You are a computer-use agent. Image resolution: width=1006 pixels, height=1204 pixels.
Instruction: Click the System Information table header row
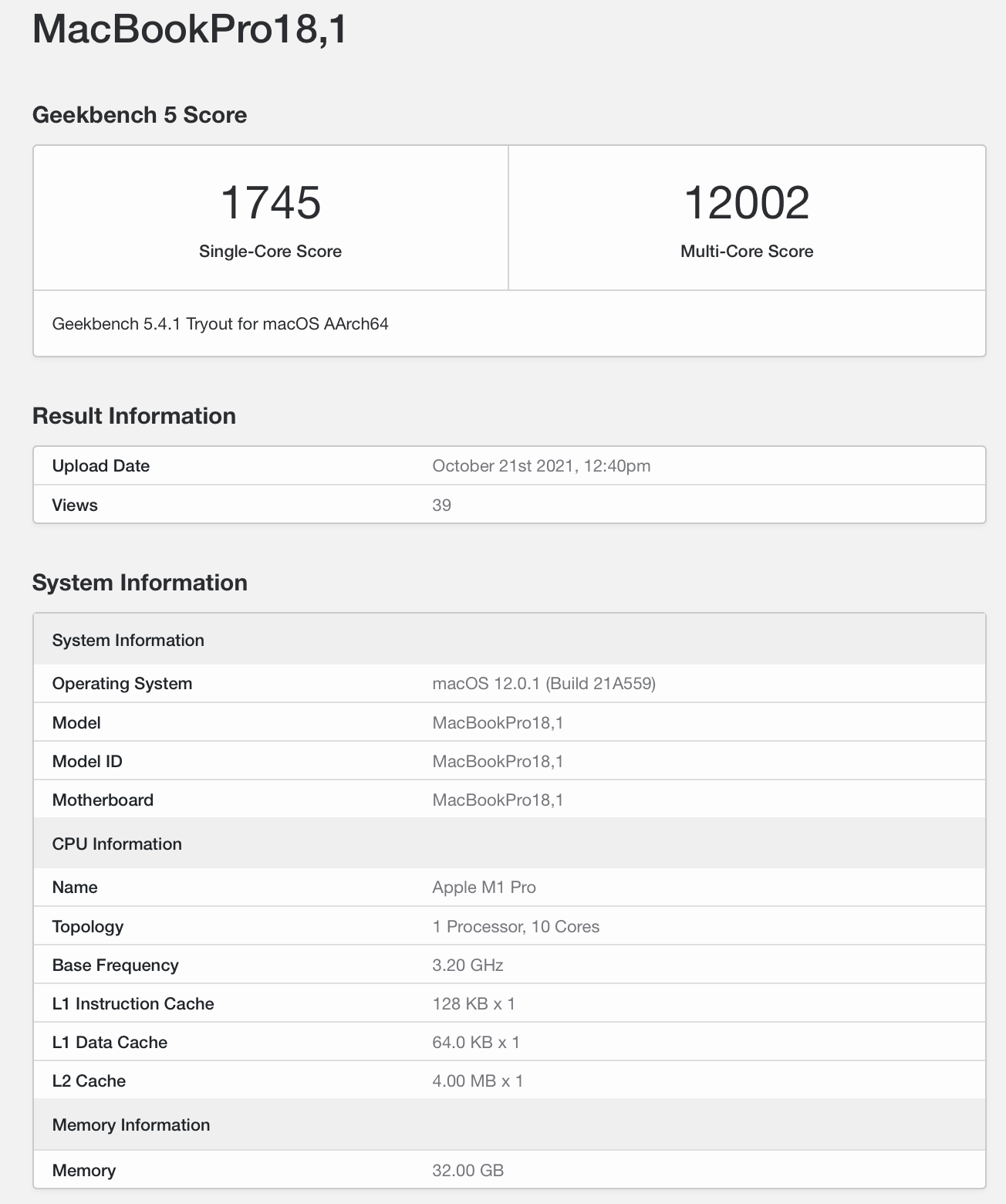tap(128, 641)
